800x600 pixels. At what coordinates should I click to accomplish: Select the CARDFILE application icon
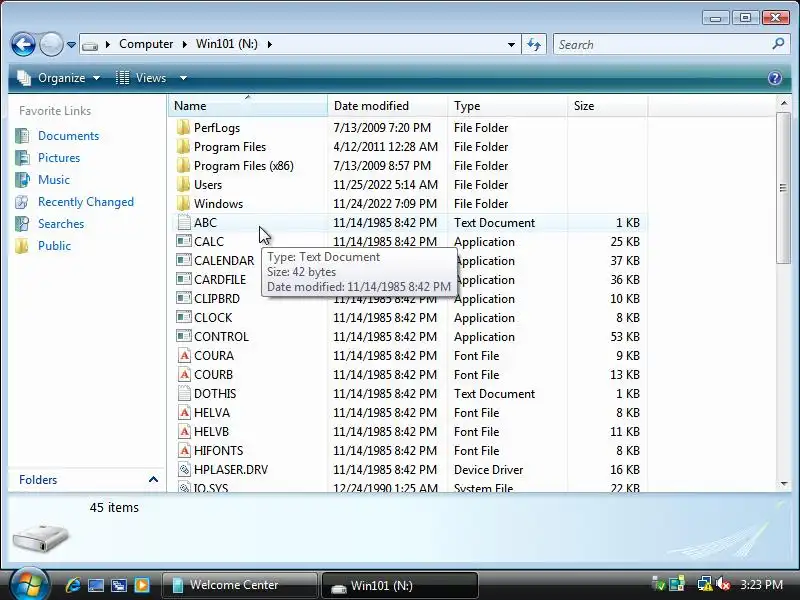pyautogui.click(x=184, y=280)
